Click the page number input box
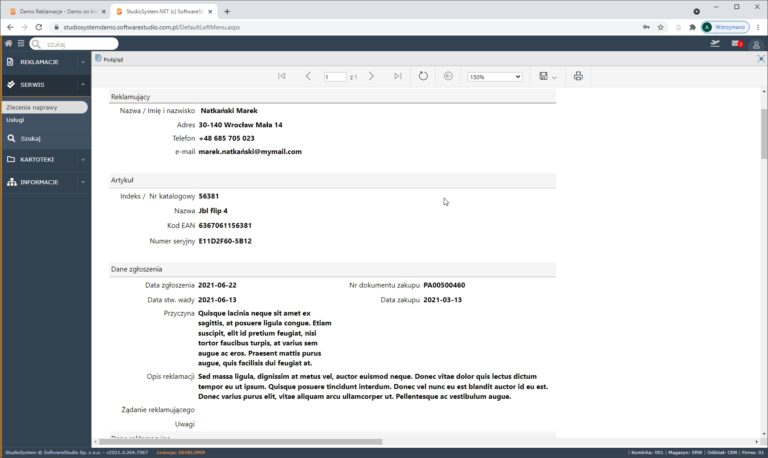The width and height of the screenshot is (768, 458). pyautogui.click(x=335, y=76)
